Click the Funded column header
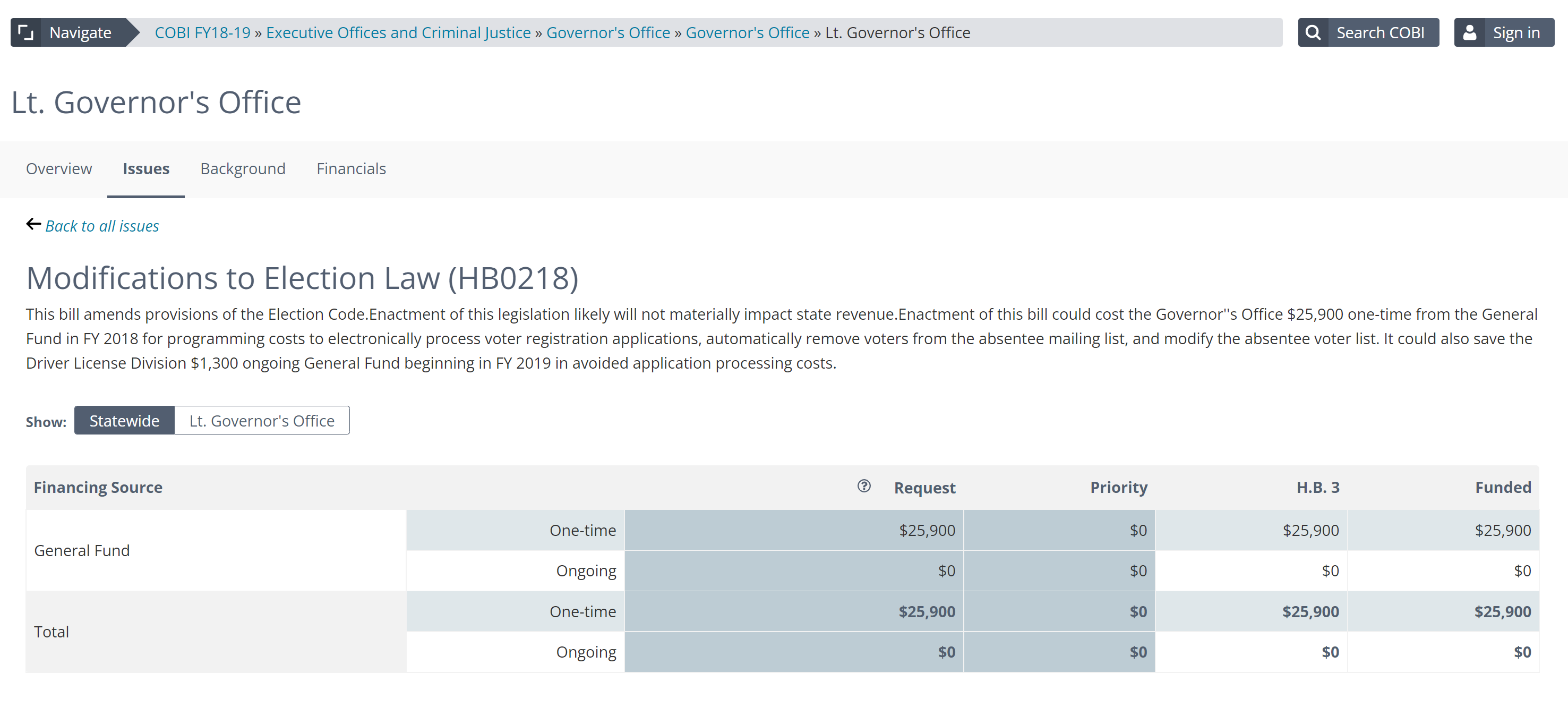The height and width of the screenshot is (707, 1568). [x=1502, y=487]
